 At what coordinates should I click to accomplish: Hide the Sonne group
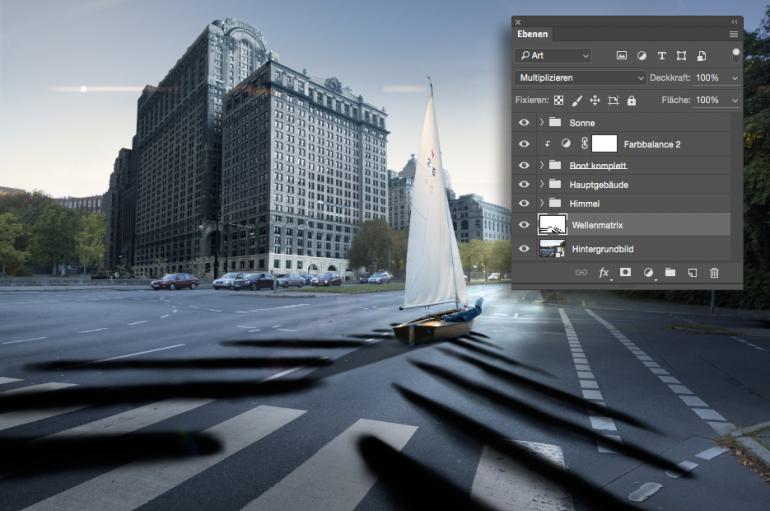pyautogui.click(x=524, y=122)
